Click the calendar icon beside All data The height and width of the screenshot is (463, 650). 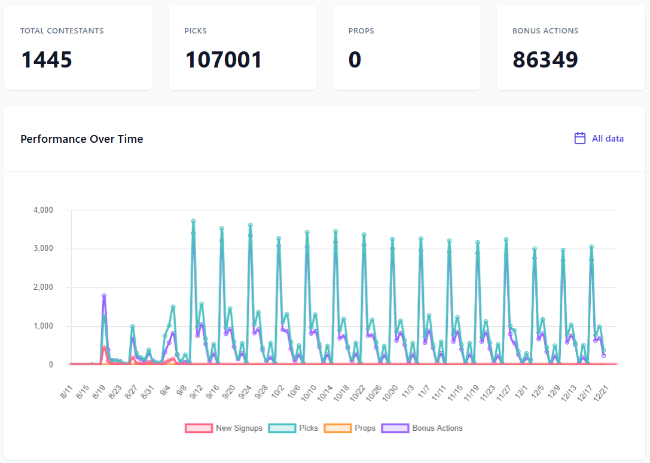[x=579, y=138]
